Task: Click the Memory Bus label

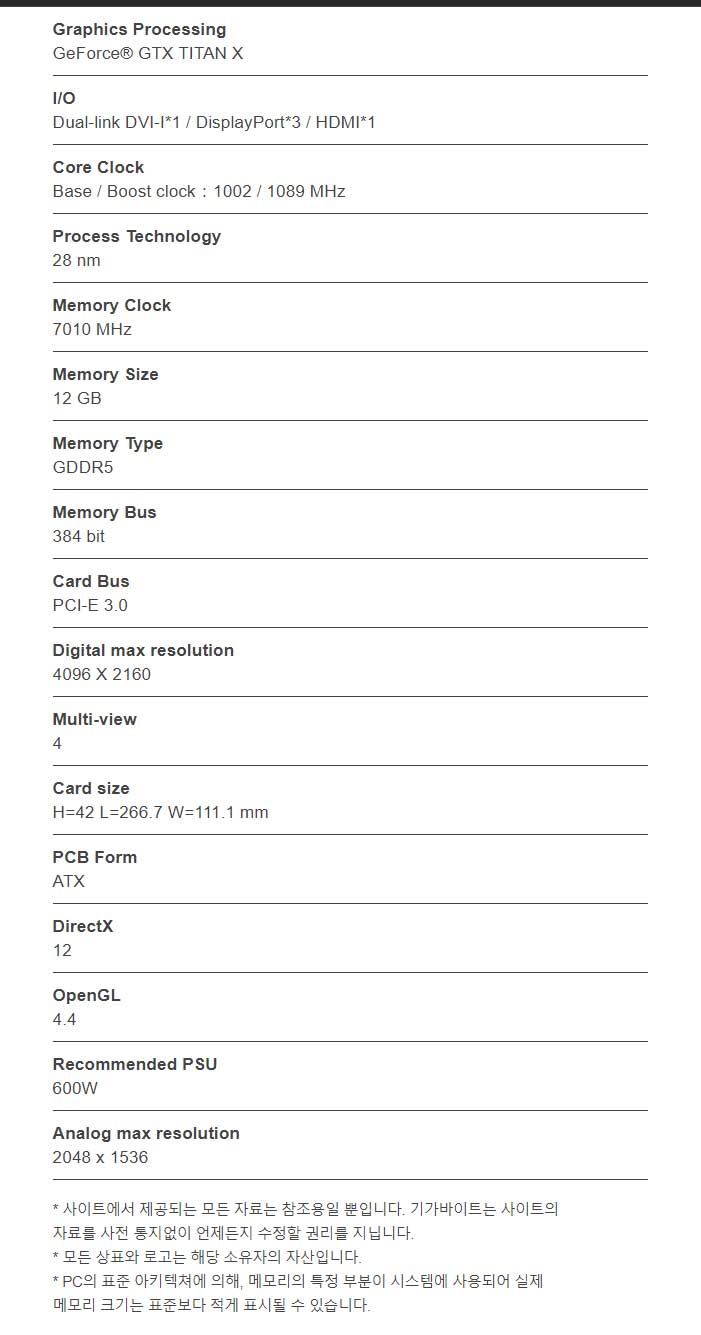Action: pos(104,513)
